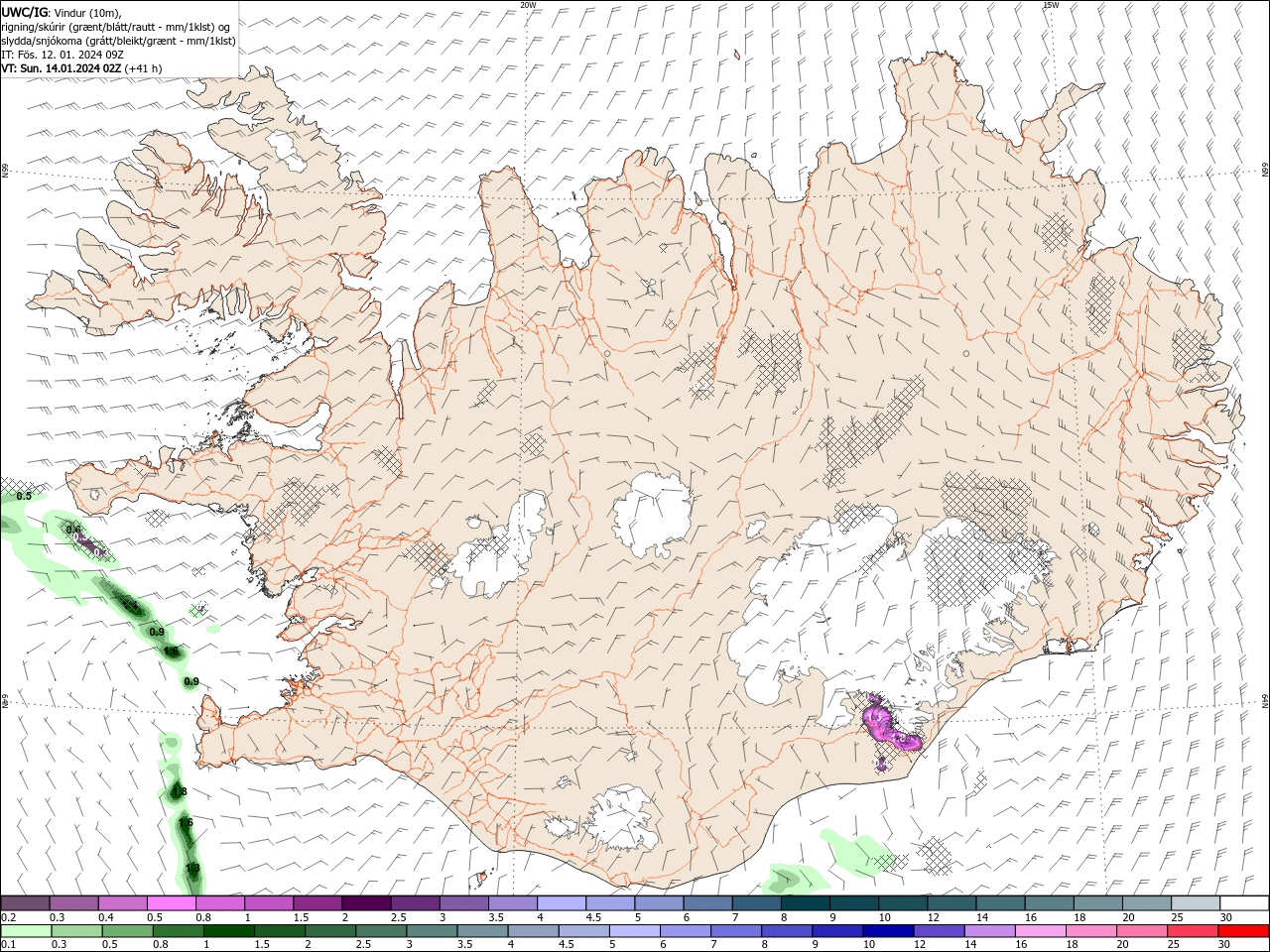Viewport: 1270px width, 952px height.
Task: Click the 0.5 precipitation value off west coast
Action: coord(25,496)
